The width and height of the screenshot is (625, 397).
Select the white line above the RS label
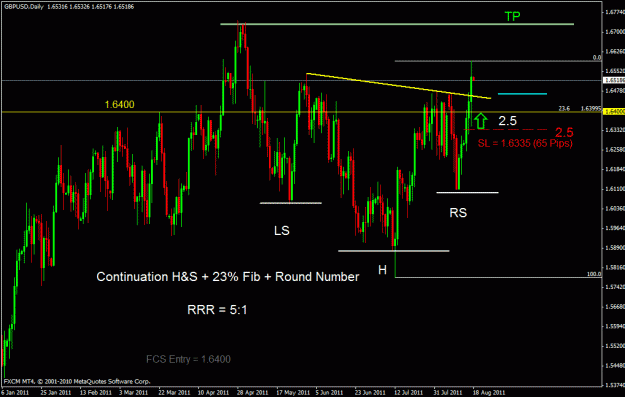pos(467,193)
